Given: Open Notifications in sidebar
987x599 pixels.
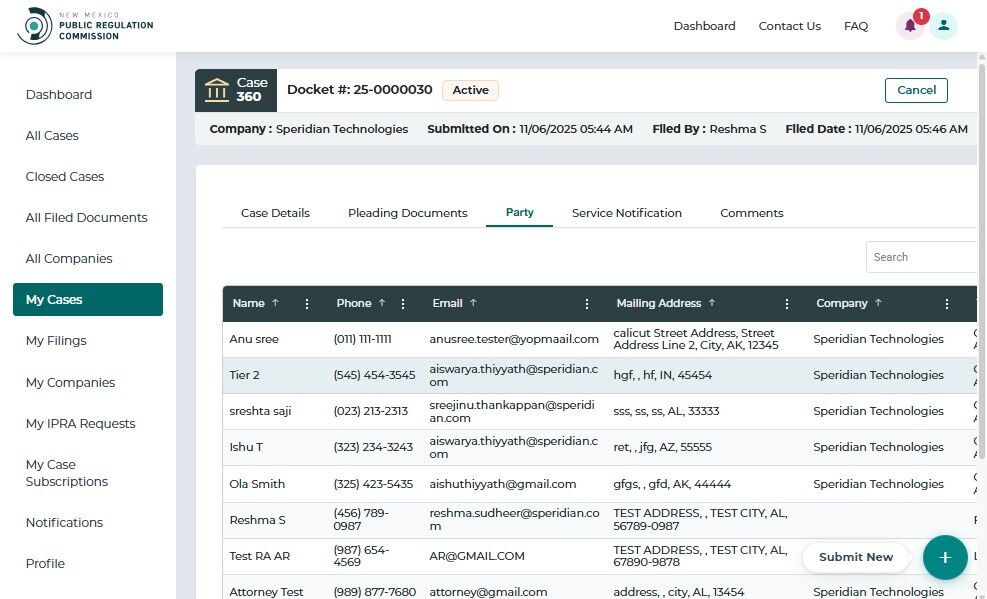Looking at the screenshot, I should (x=64, y=522).
